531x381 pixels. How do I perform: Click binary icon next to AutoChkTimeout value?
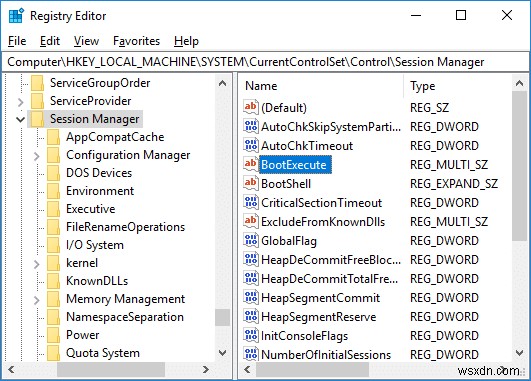click(x=251, y=145)
